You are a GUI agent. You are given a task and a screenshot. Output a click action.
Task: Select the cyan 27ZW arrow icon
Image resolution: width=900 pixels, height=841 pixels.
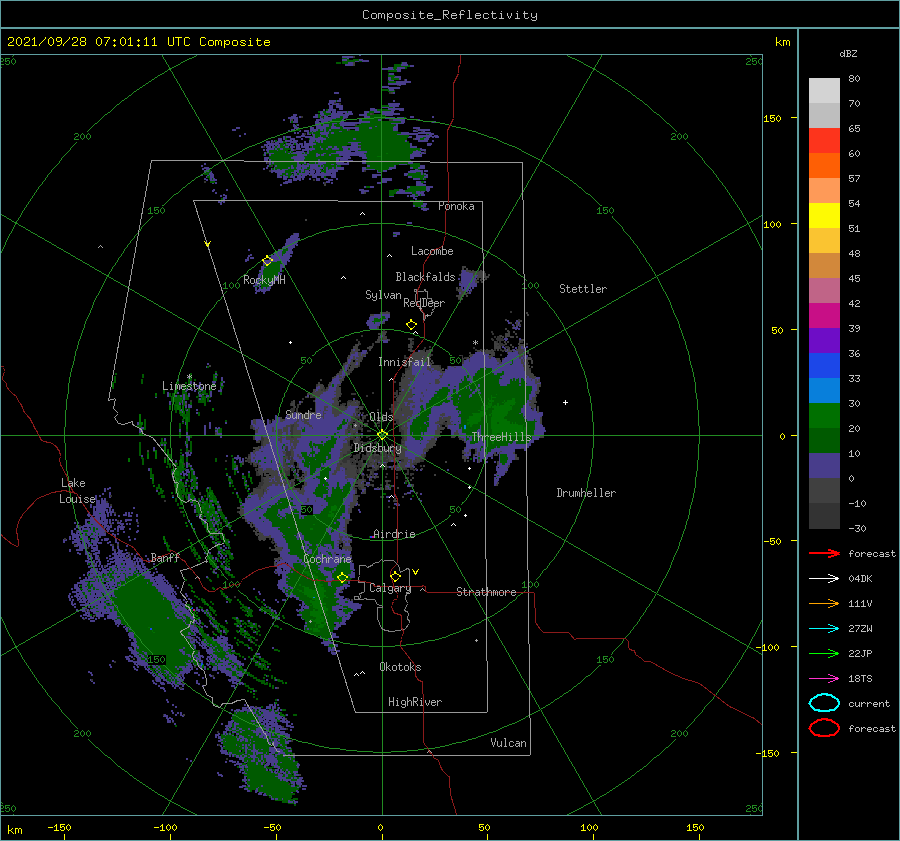pyautogui.click(x=824, y=629)
